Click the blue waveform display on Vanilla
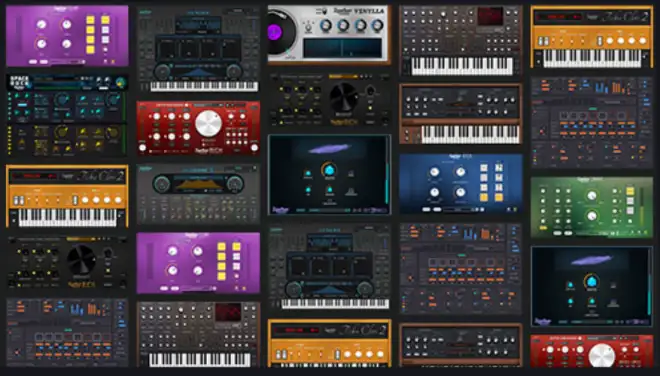 pyautogui.click(x=342, y=48)
